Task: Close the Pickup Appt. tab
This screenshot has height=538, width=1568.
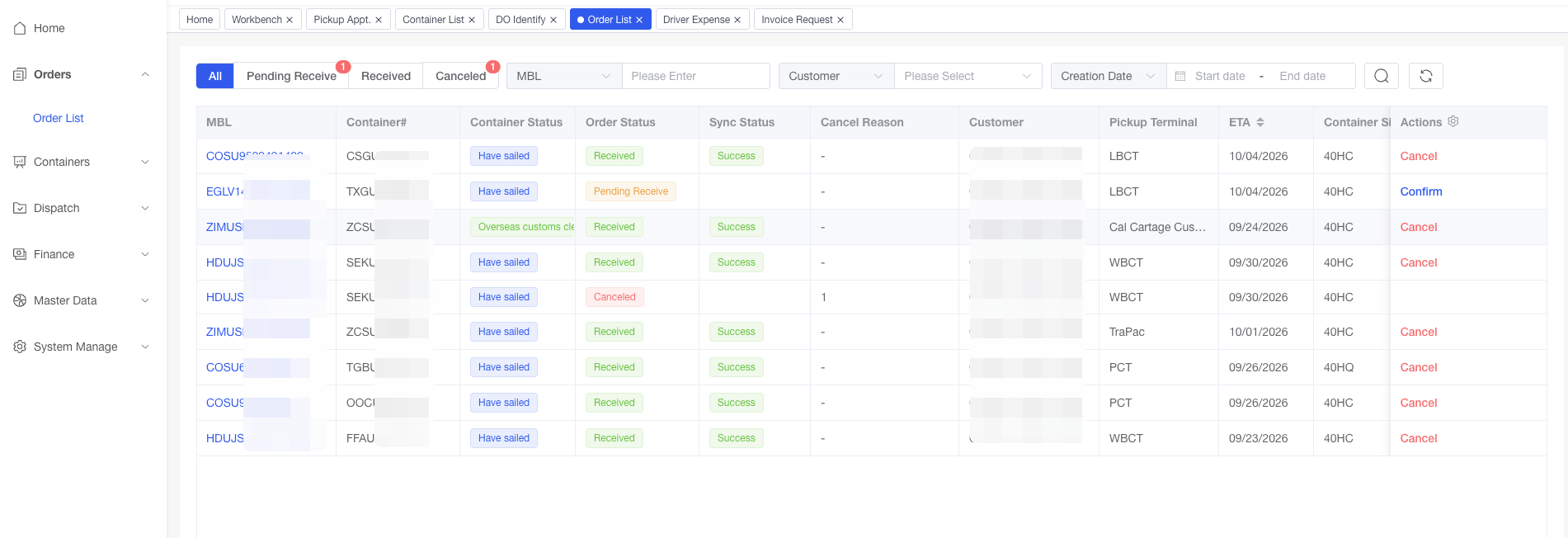Action: click(379, 20)
